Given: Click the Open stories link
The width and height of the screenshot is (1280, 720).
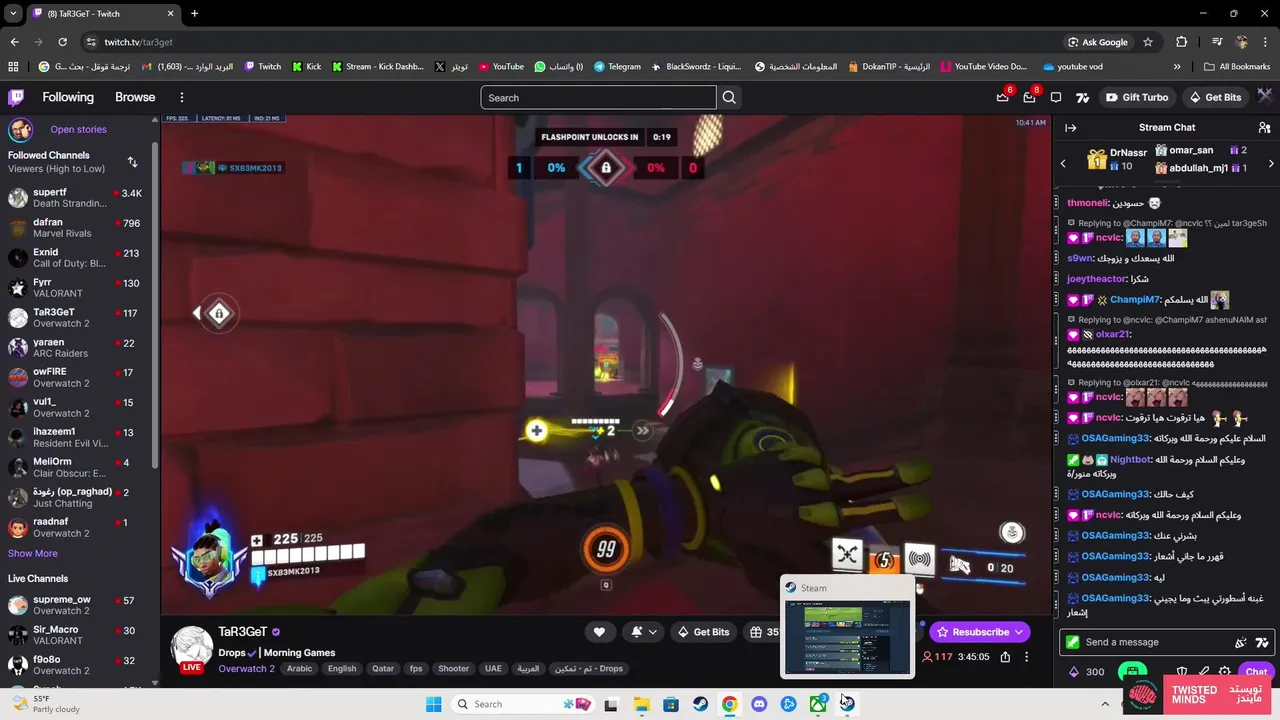Looking at the screenshot, I should click(78, 129).
